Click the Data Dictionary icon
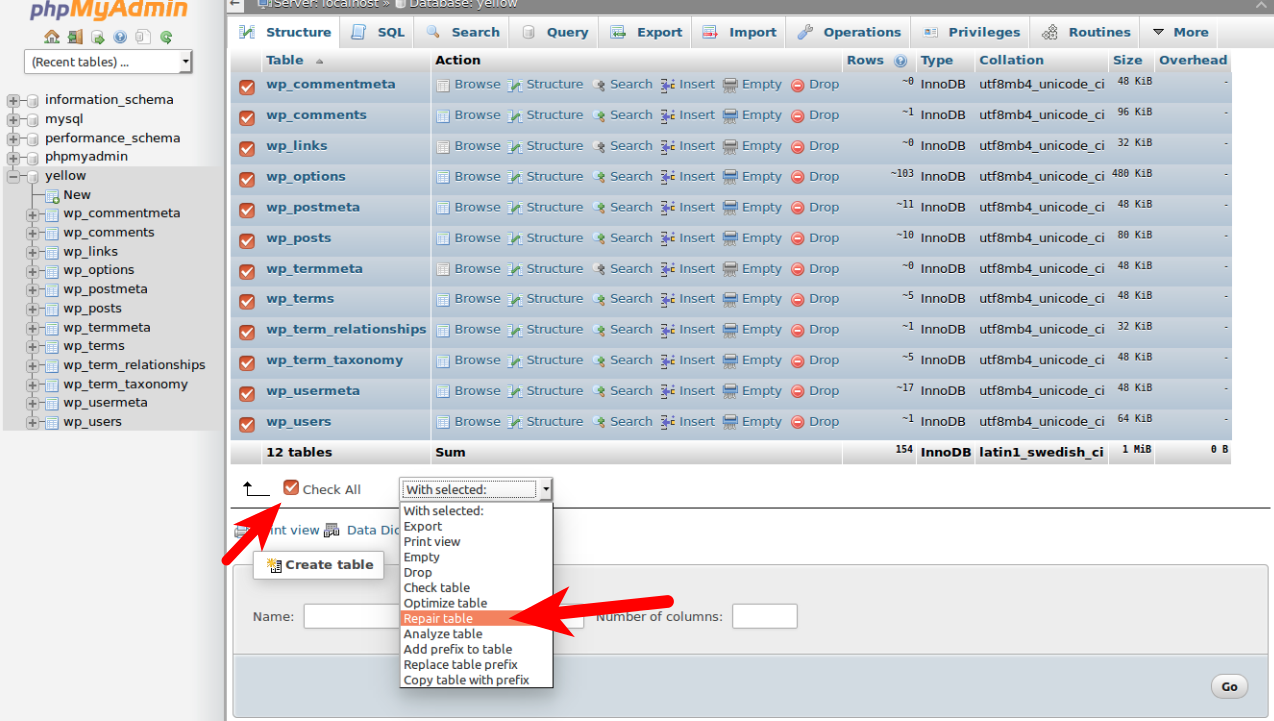Screen dimensions: 1274x721 click(332, 531)
